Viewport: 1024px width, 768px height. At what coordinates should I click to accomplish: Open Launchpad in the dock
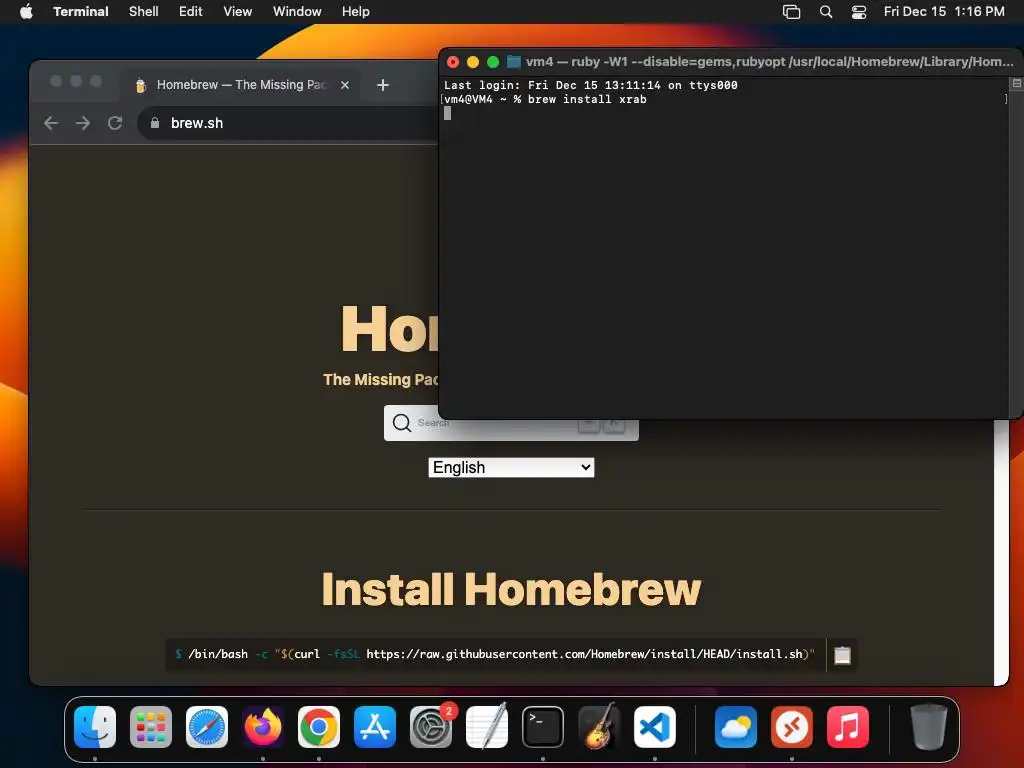(x=151, y=727)
